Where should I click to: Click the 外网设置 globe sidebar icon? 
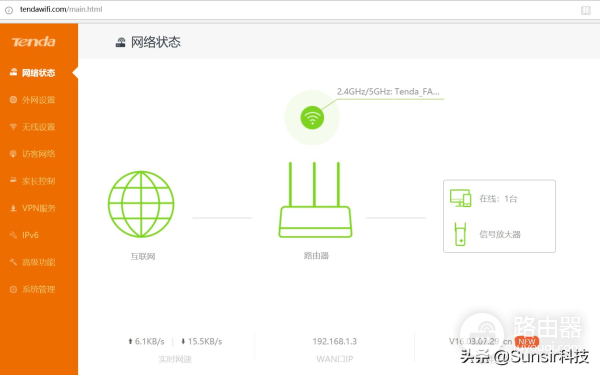(x=13, y=99)
